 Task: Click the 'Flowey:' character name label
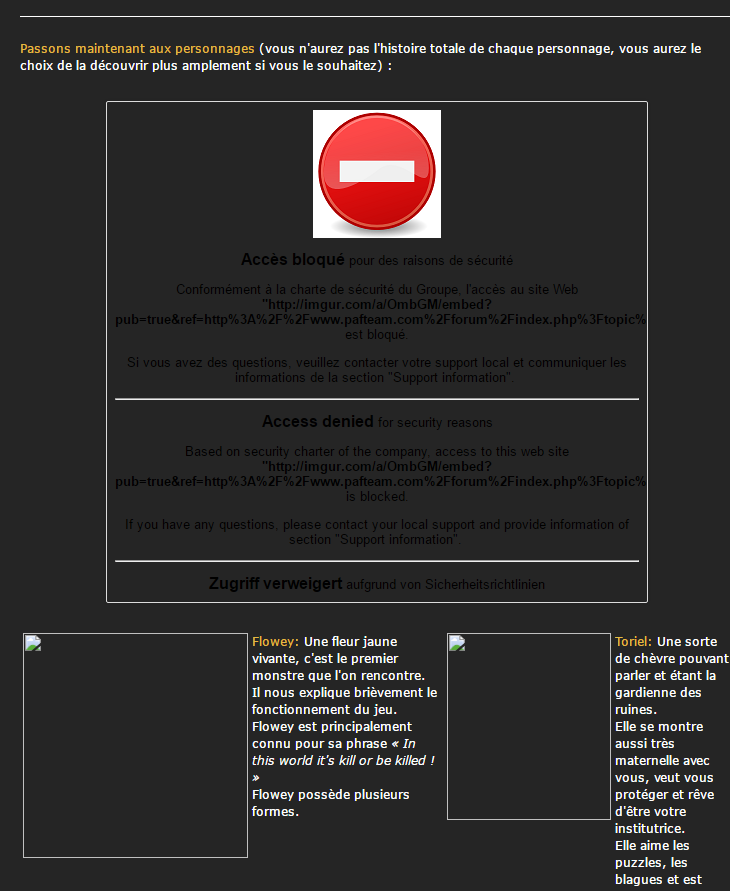[275, 642]
